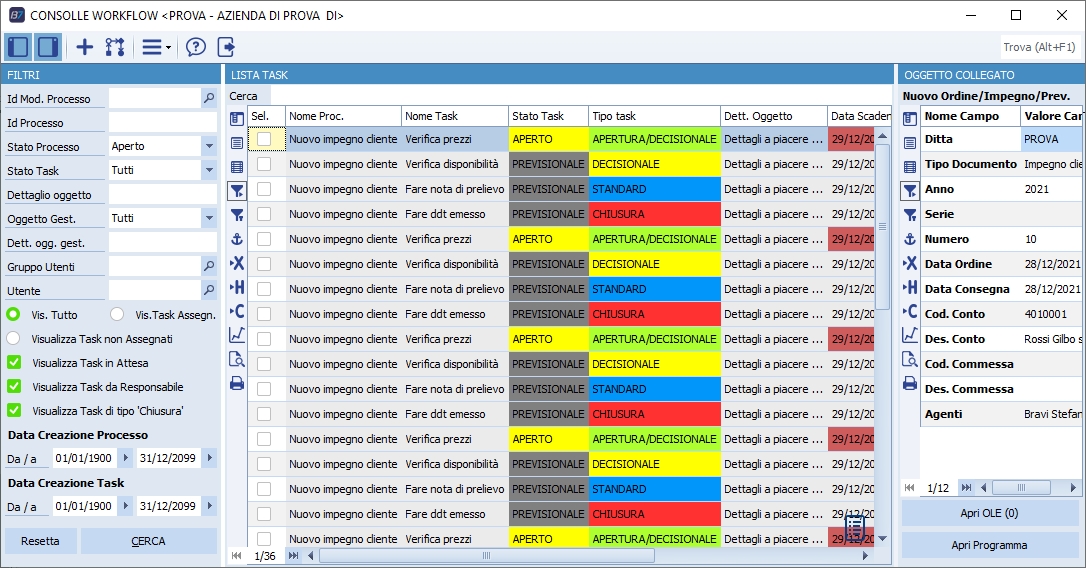Image resolution: width=1086 pixels, height=568 pixels.
Task: Toggle the left panel layout button in toolbar
Action: pos(18,47)
